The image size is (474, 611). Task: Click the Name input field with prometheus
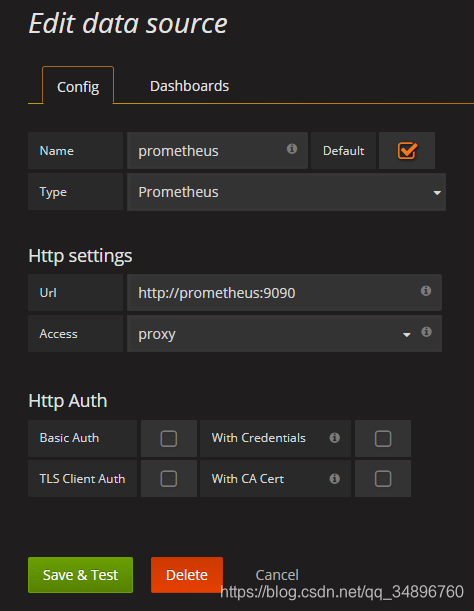[218, 150]
